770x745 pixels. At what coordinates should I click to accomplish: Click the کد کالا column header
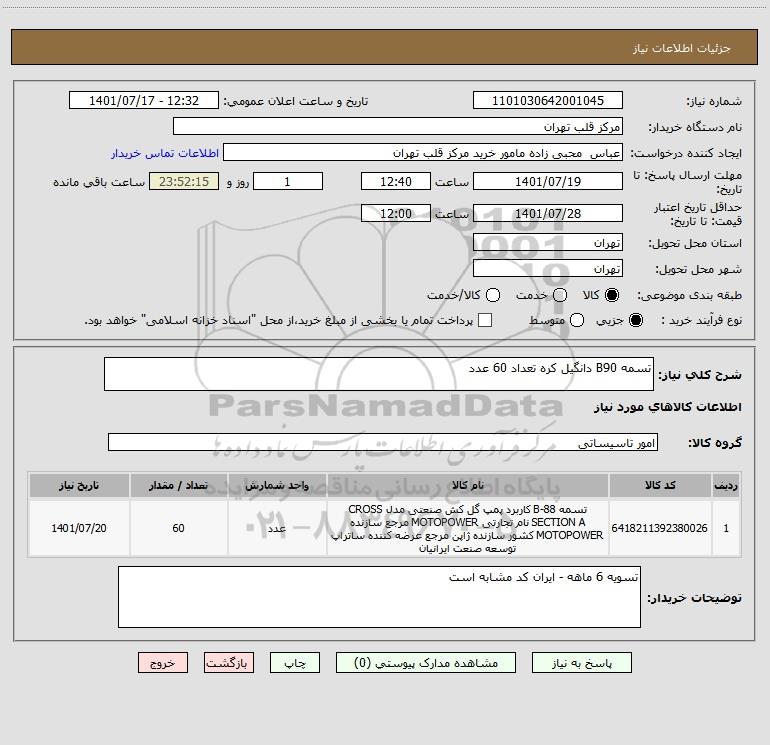[x=660, y=486]
